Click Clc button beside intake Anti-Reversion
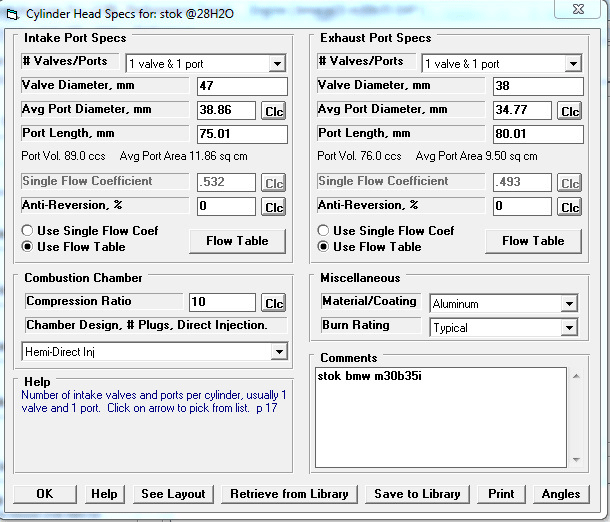The height and width of the screenshot is (522, 610). pos(273,207)
